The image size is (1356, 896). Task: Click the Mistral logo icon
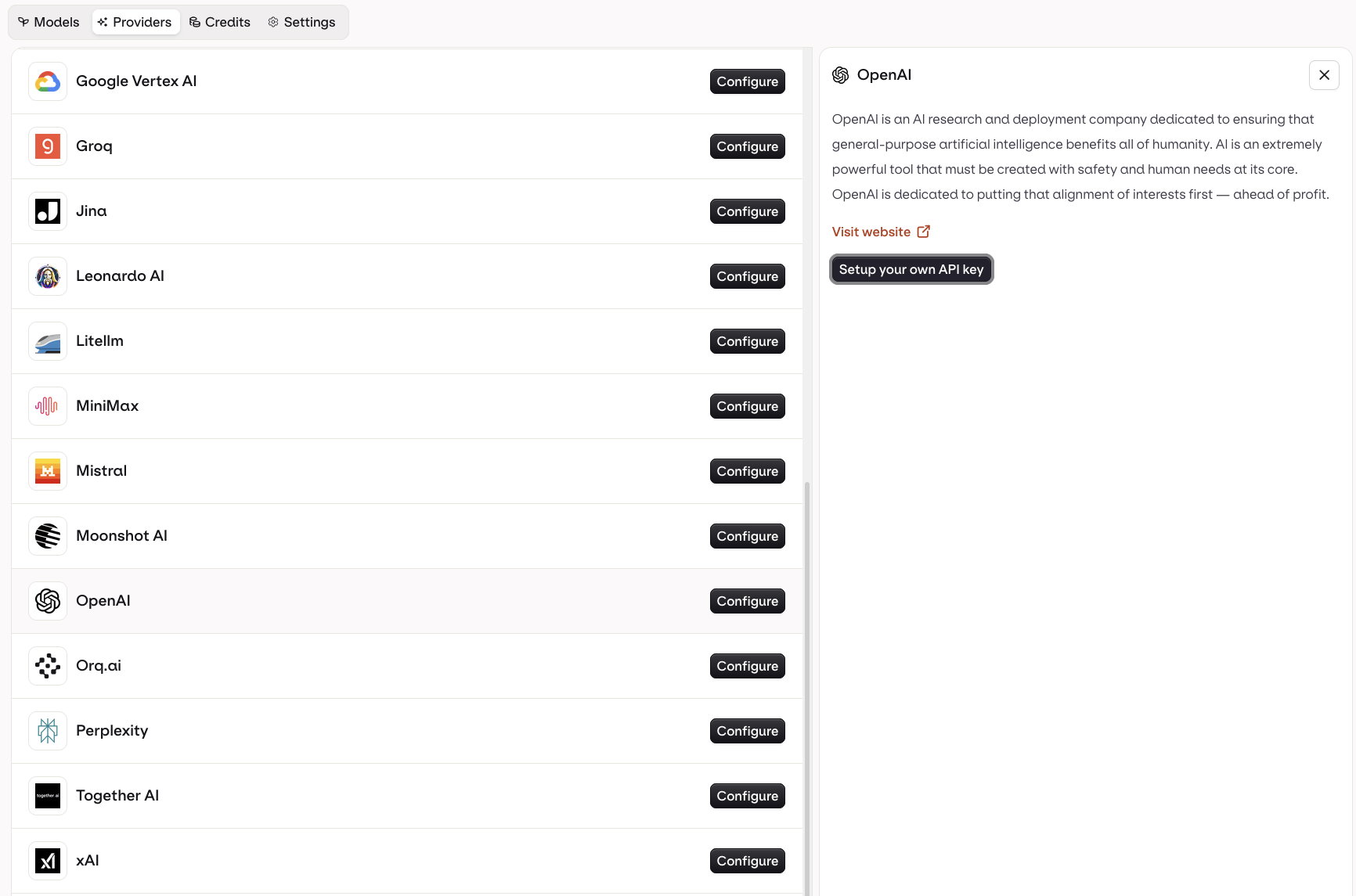click(x=48, y=471)
